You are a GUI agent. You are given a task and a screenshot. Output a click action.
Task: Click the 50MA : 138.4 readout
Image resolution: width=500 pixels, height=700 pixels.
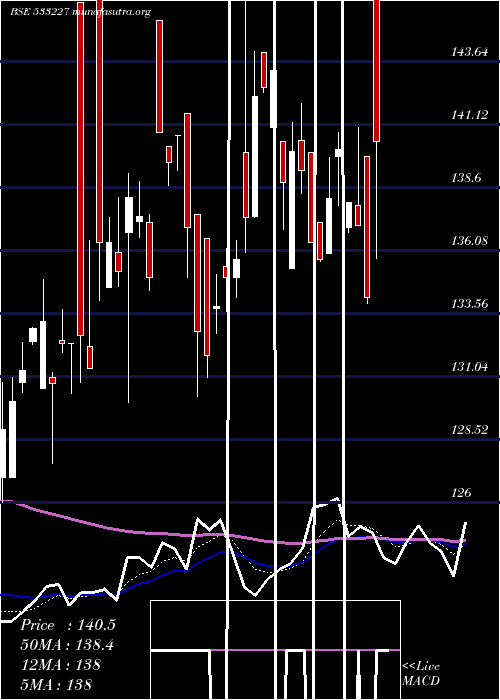[x=67, y=645]
